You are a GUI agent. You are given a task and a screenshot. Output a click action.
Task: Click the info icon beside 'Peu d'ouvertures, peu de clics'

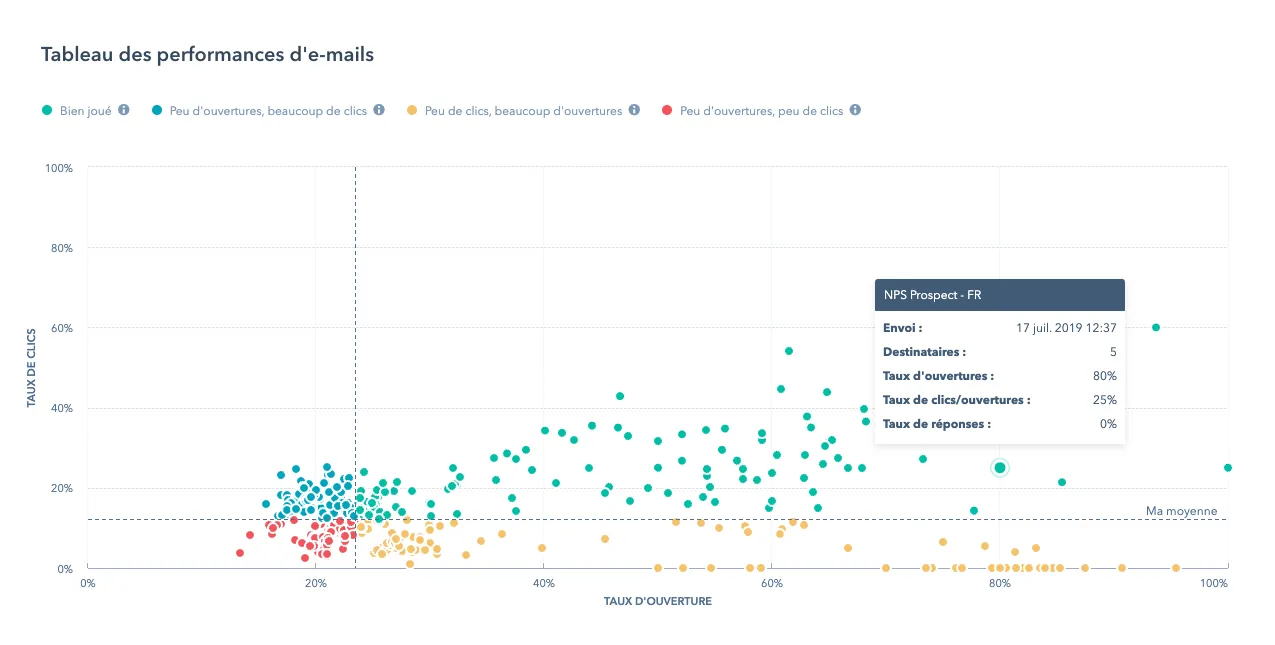click(x=855, y=110)
